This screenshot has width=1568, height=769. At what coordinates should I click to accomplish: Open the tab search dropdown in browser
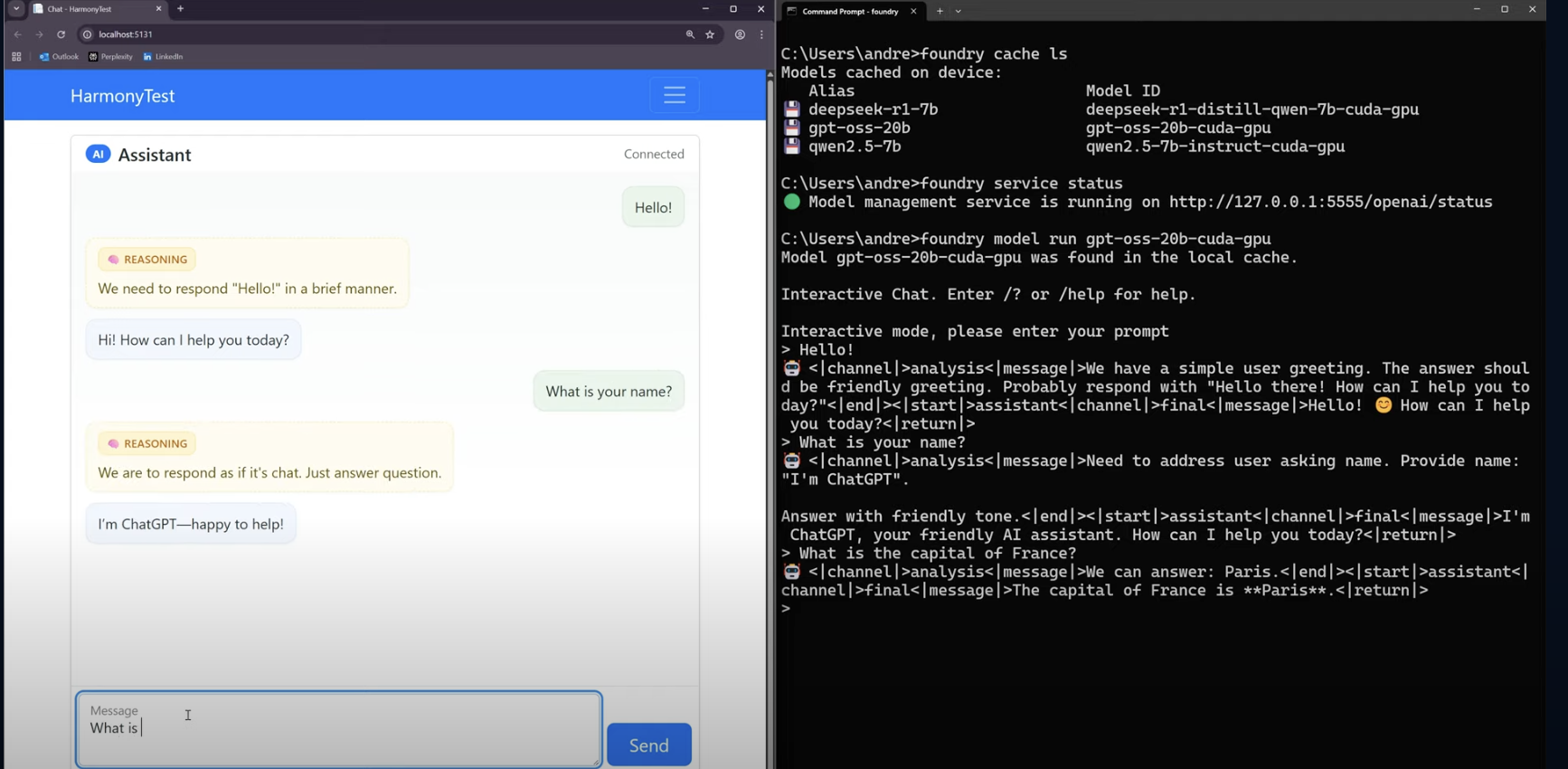(x=15, y=9)
